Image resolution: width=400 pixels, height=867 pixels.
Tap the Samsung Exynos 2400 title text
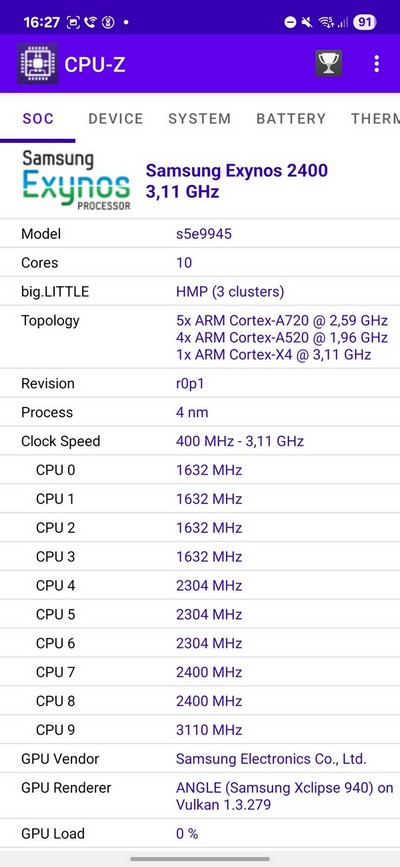[237, 170]
